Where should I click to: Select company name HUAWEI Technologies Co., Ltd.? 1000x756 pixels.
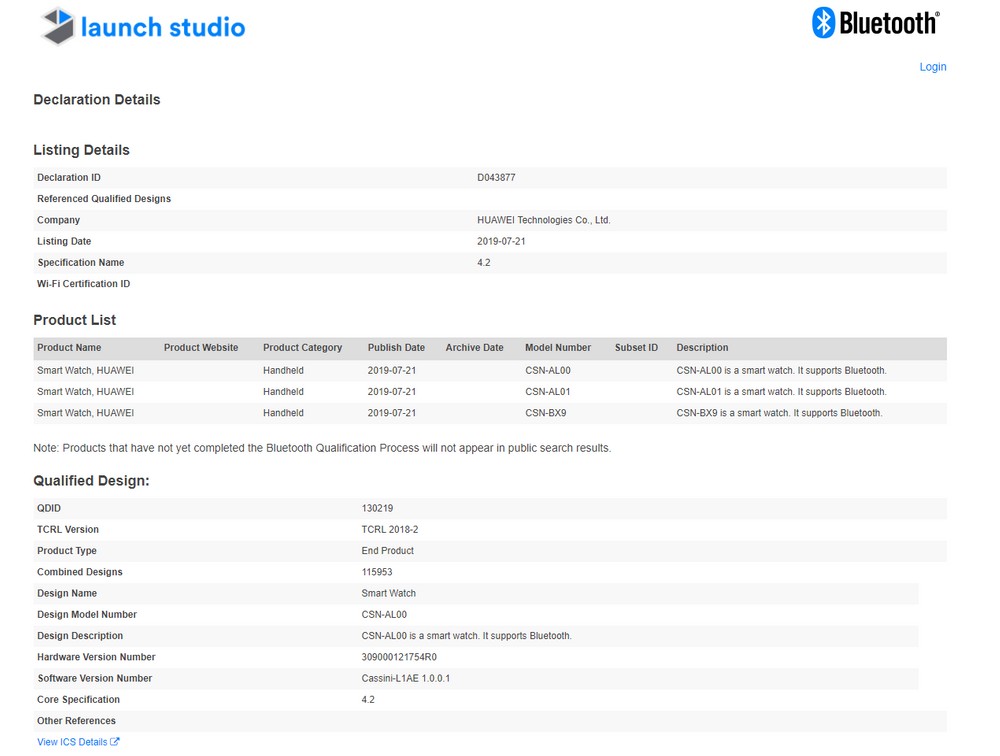click(x=543, y=220)
